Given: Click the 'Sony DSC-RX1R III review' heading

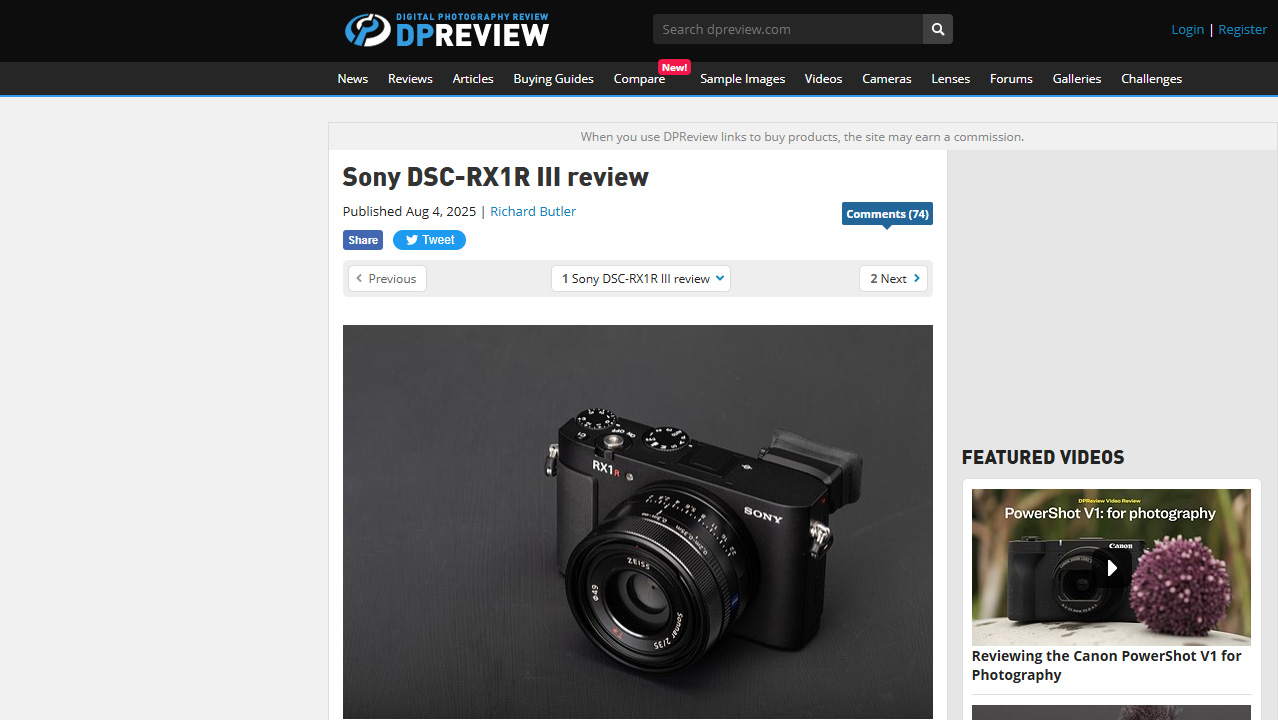Looking at the screenshot, I should click(x=495, y=177).
